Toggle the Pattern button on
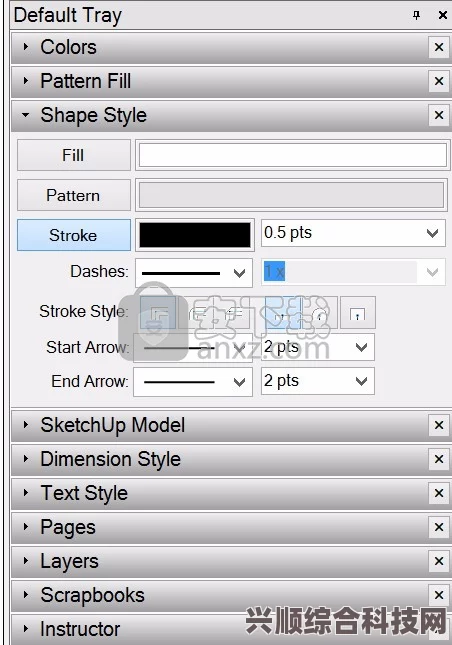The width and height of the screenshot is (452, 645). pyautogui.click(x=74, y=195)
